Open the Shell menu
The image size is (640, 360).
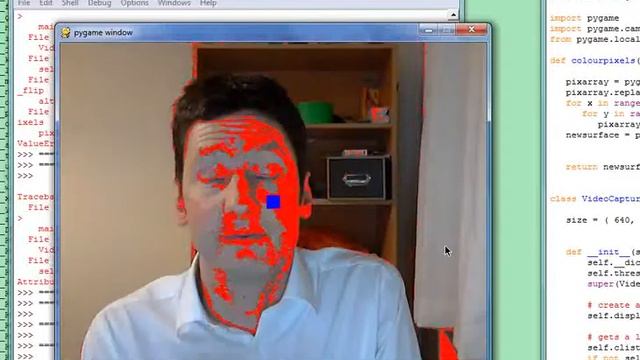(x=70, y=3)
